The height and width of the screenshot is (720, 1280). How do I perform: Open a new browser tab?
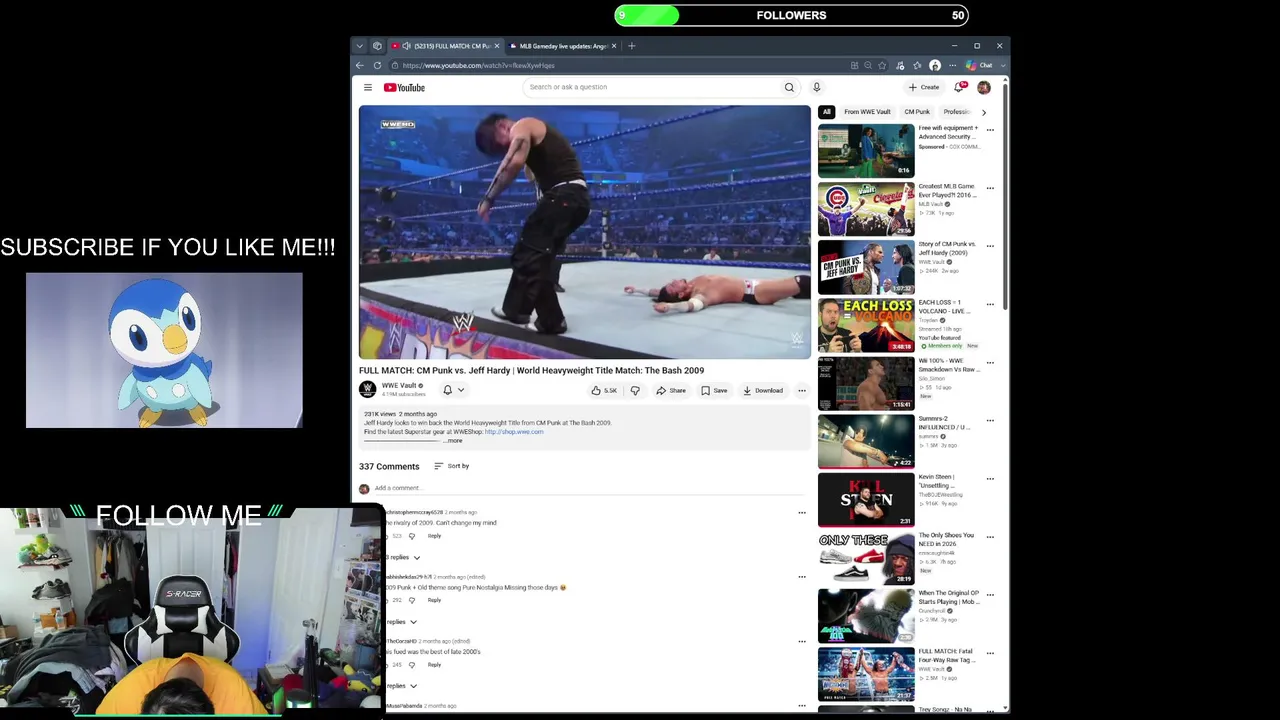coord(631,46)
